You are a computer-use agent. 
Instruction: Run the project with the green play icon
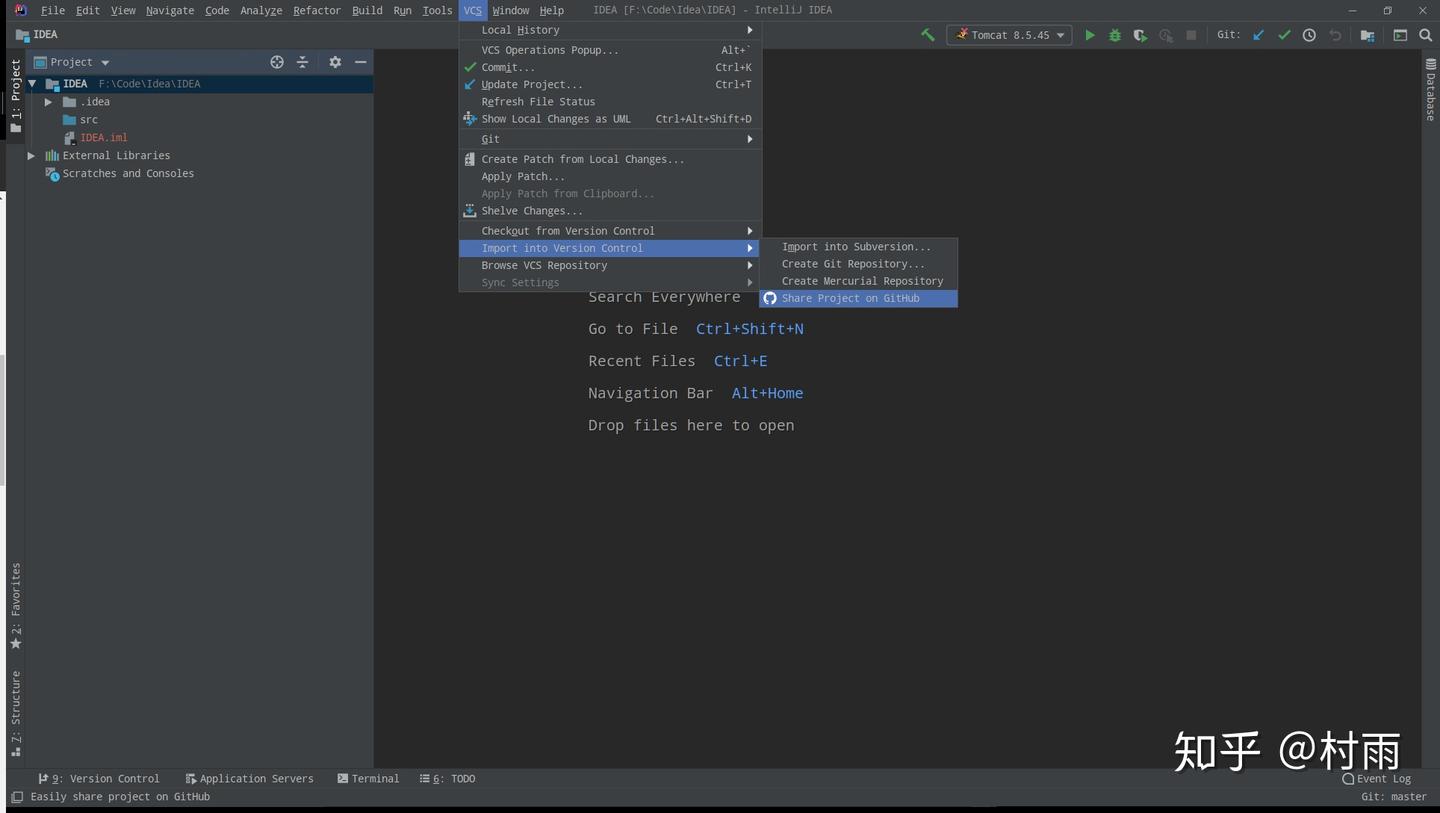click(1089, 35)
